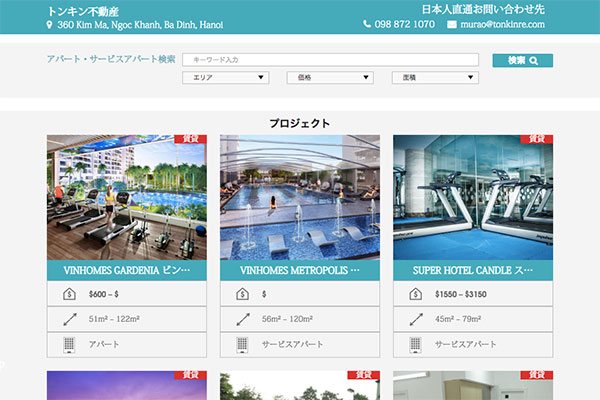Focus the キーワード入力 keyword field
This screenshot has height=400, width=600.
[331, 60]
